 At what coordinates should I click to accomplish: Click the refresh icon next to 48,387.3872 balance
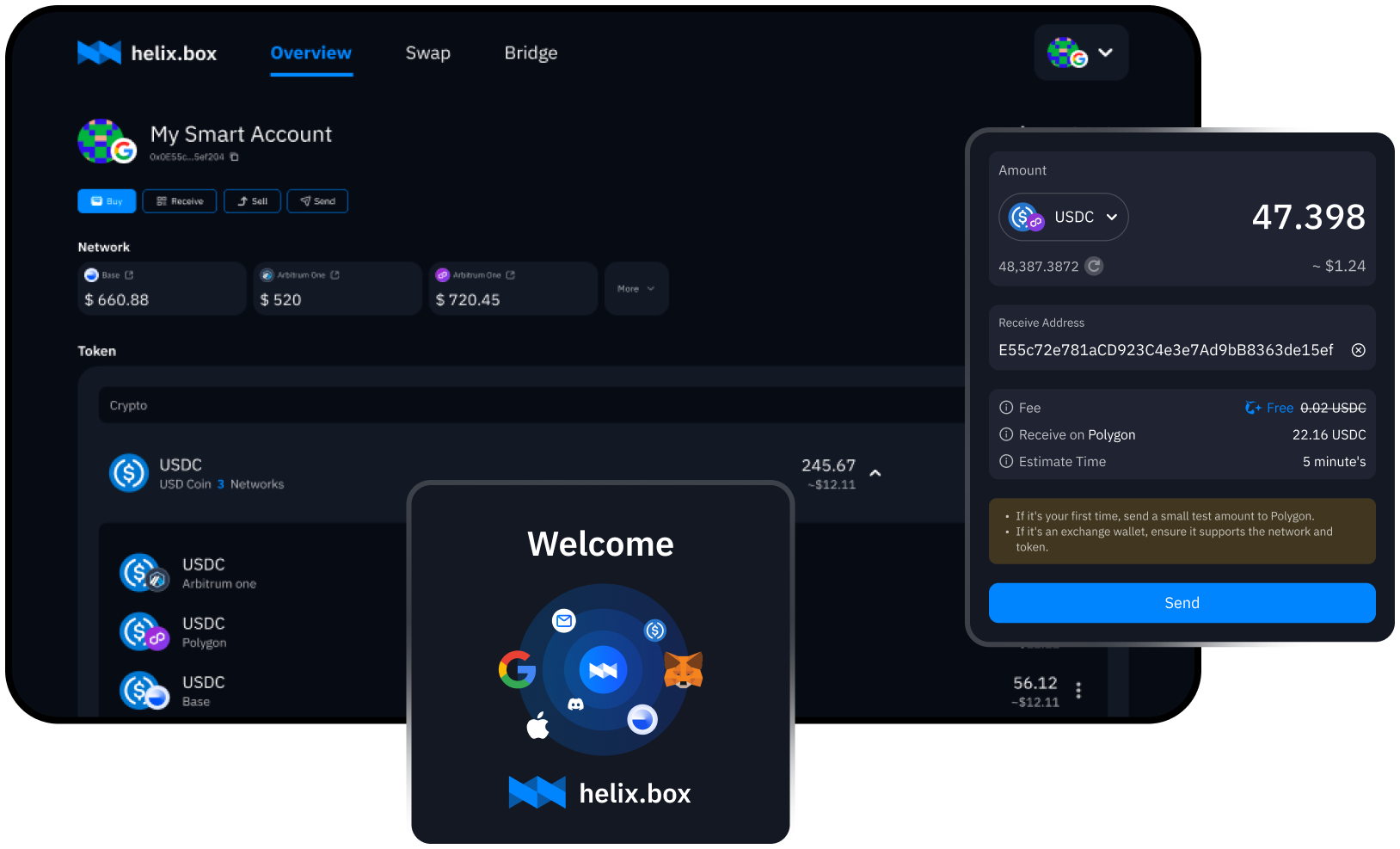tap(1094, 266)
